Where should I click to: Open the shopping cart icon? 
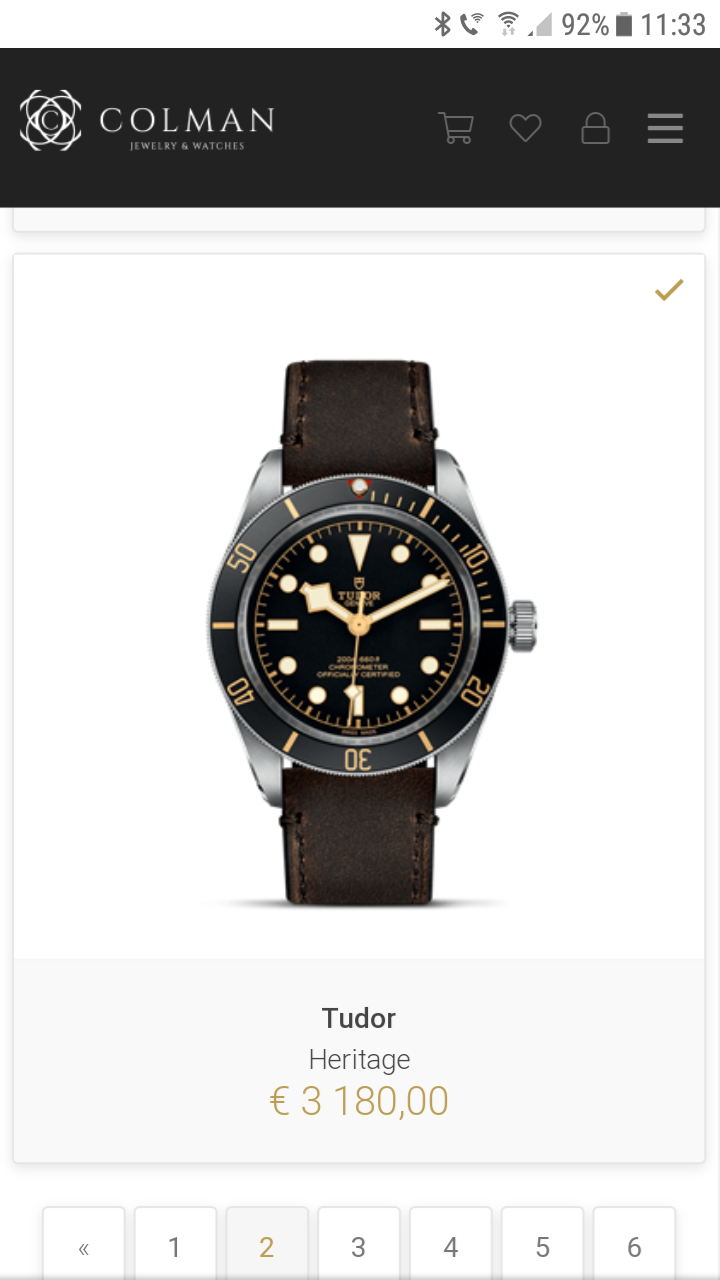(x=456, y=128)
